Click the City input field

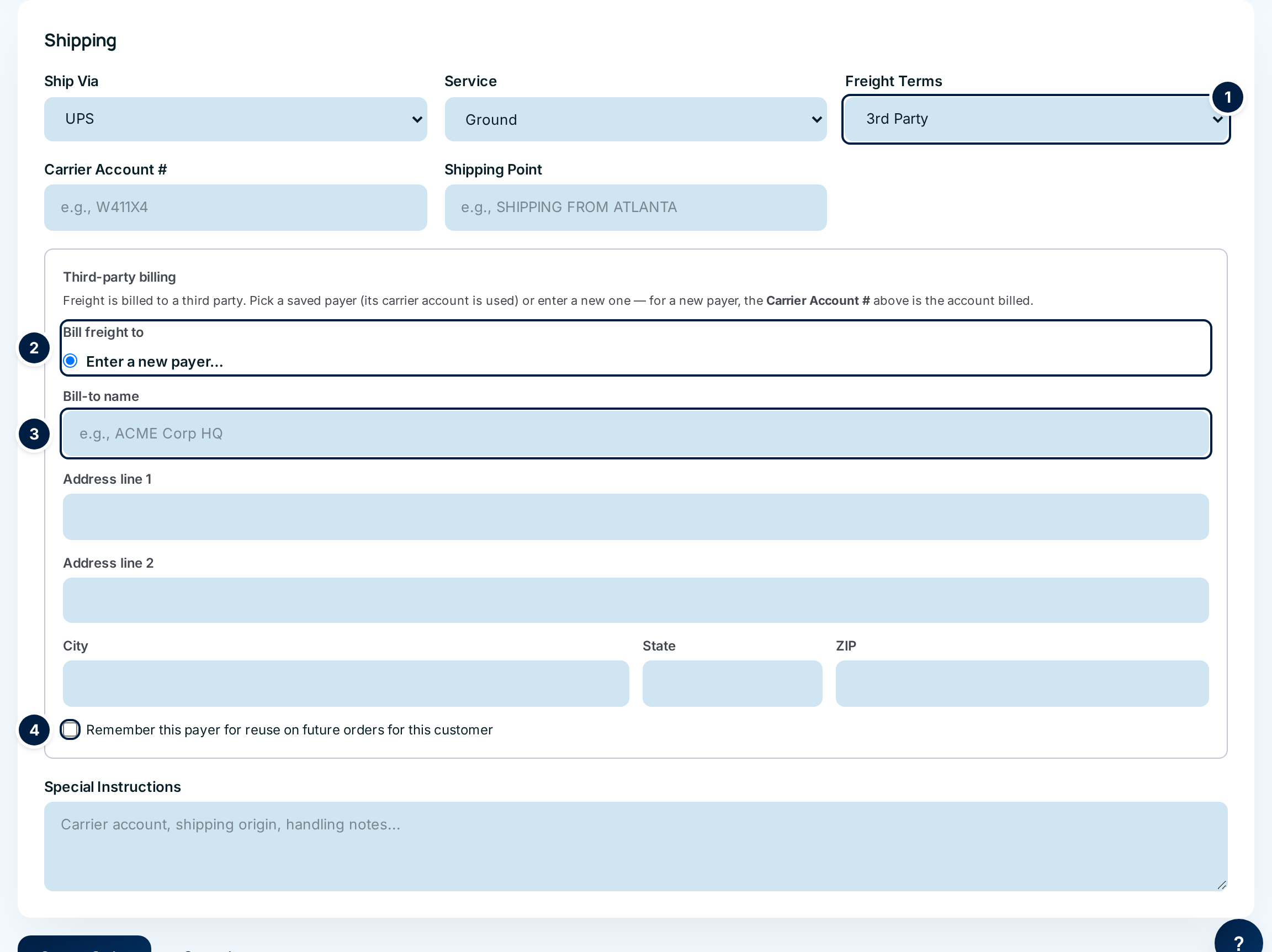(x=346, y=684)
